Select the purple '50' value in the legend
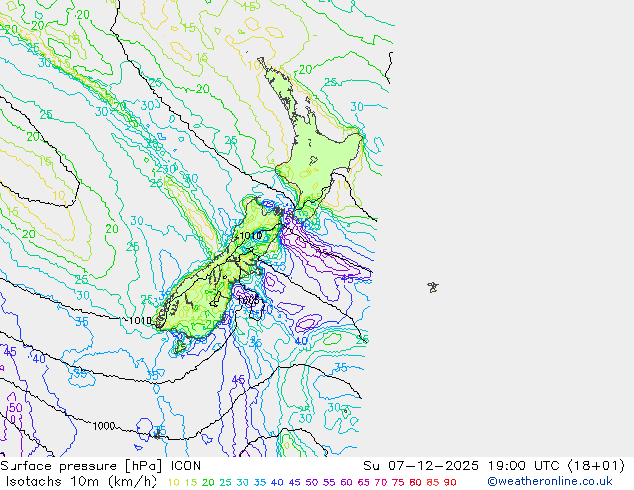The width and height of the screenshot is (634, 490). click(x=312, y=482)
